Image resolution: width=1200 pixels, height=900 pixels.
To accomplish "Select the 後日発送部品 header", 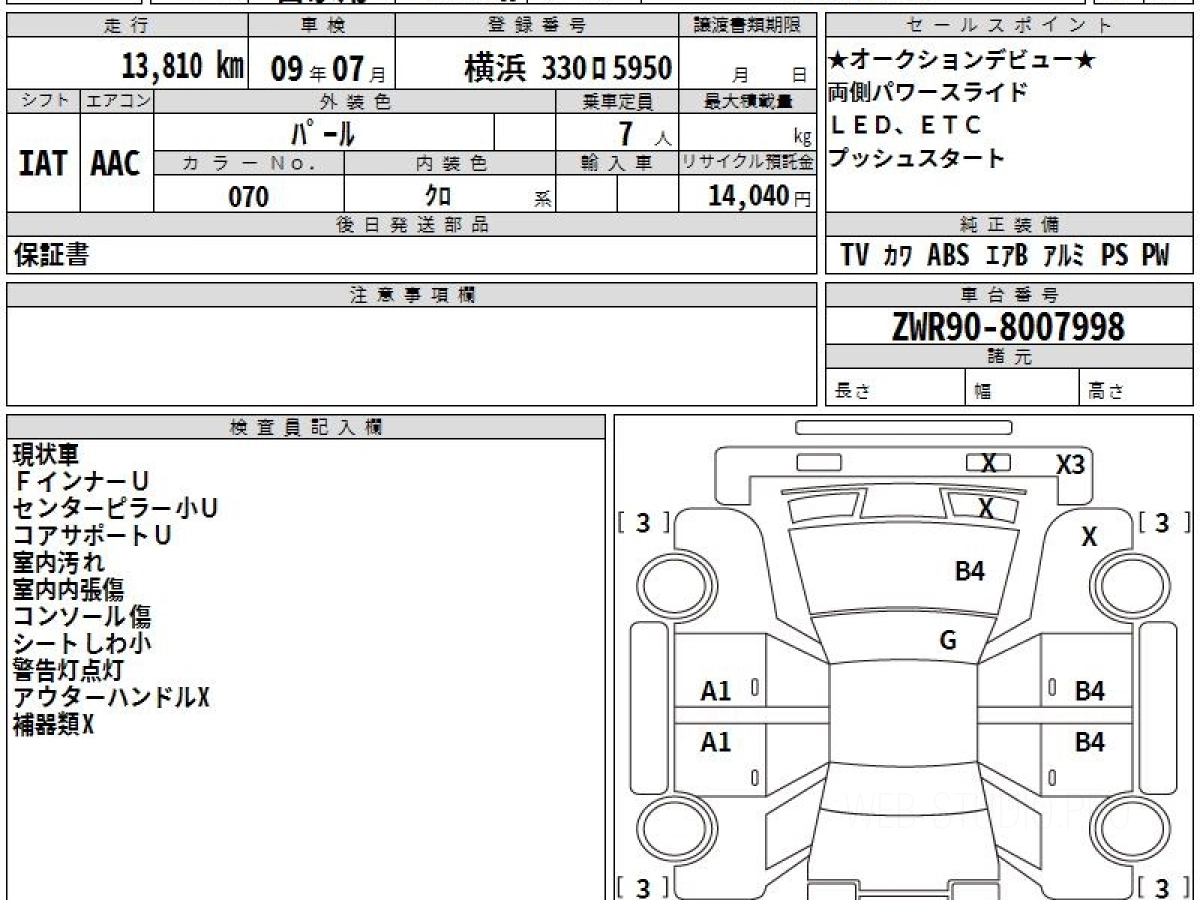I will tap(412, 226).
